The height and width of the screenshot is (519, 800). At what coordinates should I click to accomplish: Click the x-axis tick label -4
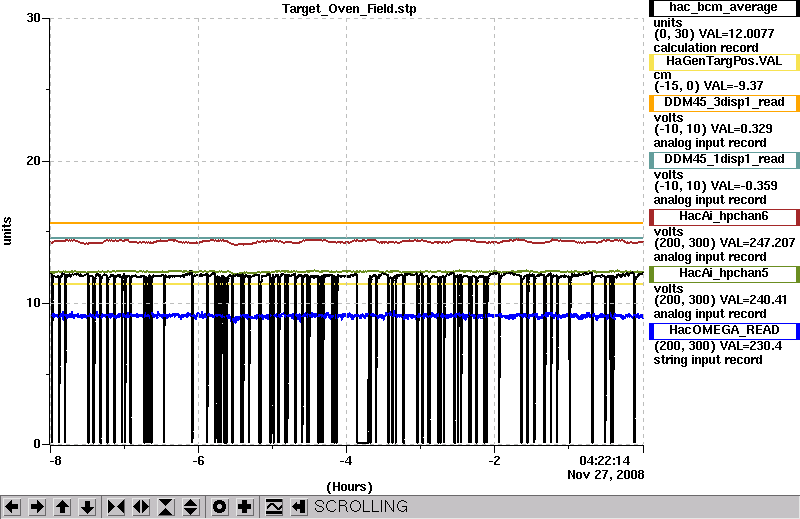coord(346,460)
